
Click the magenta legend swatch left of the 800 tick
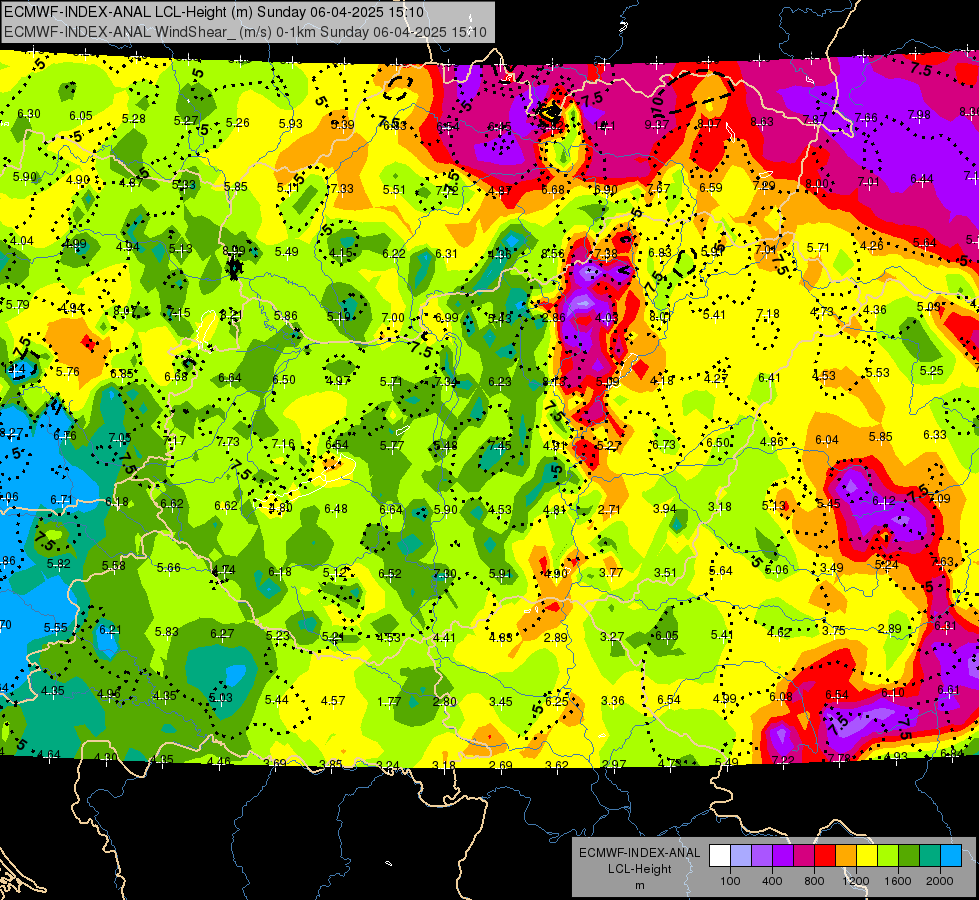pyautogui.click(x=804, y=856)
